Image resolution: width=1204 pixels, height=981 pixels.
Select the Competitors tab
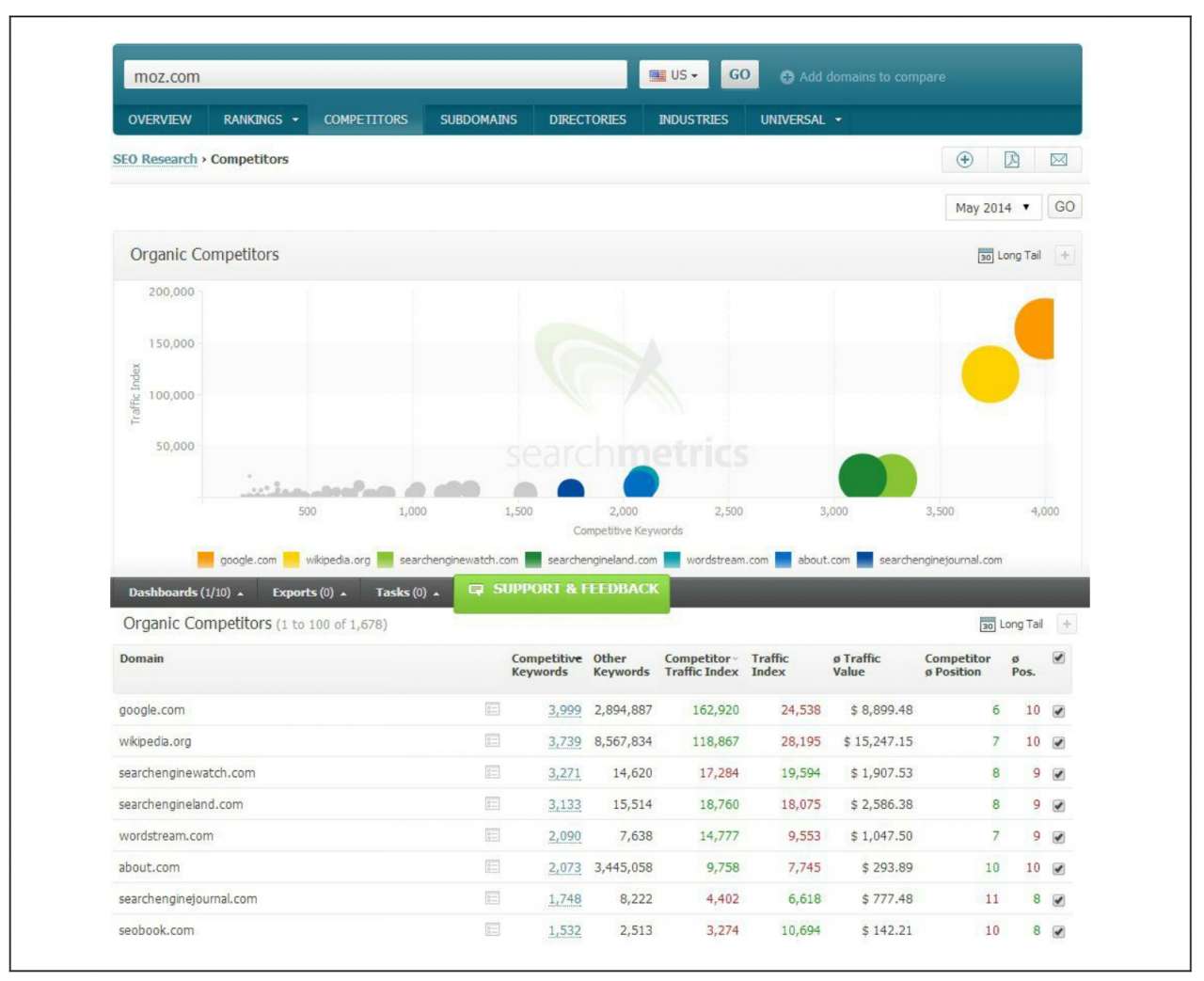(366, 119)
